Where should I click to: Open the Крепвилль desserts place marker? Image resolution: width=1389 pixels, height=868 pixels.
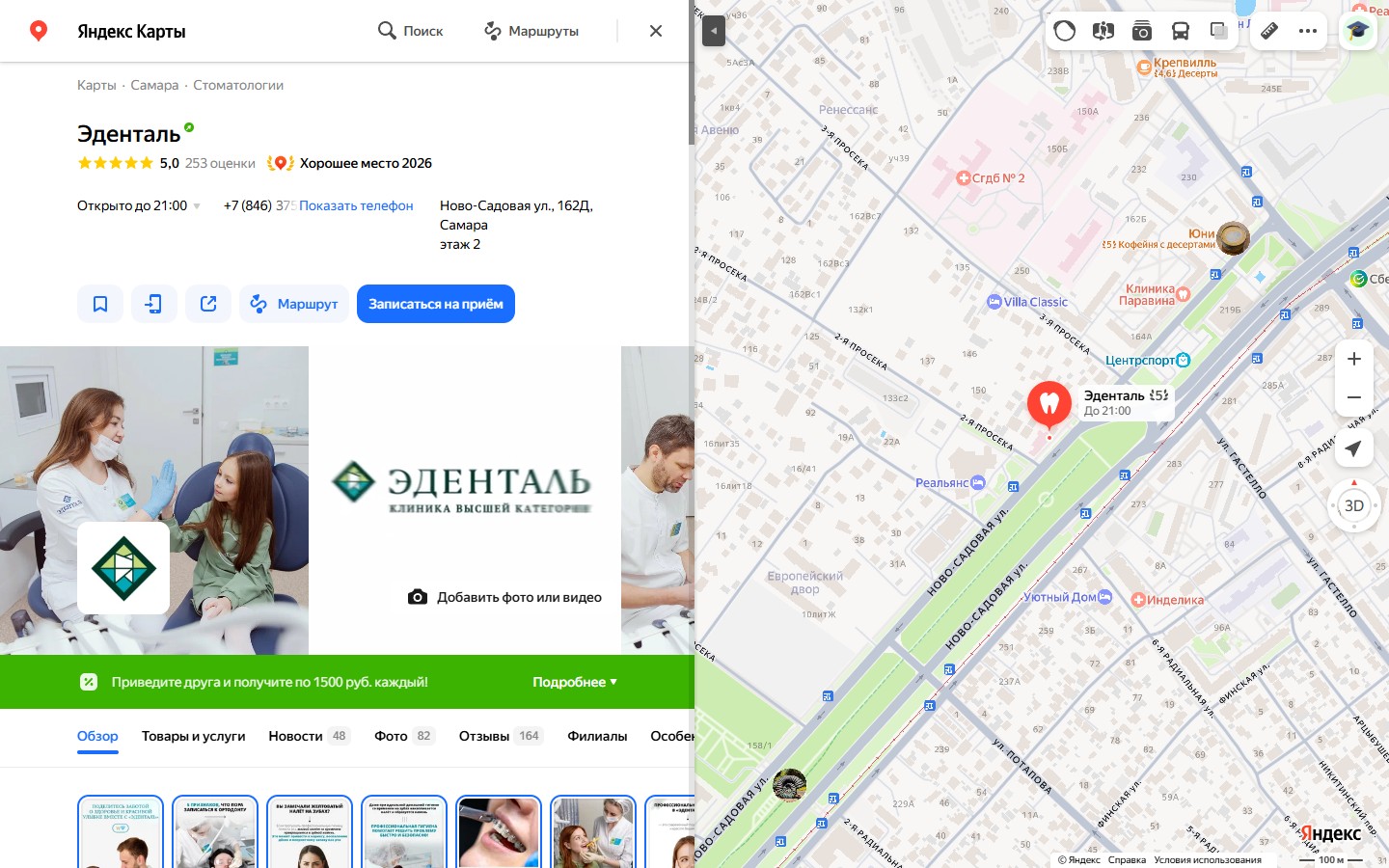1178,67
